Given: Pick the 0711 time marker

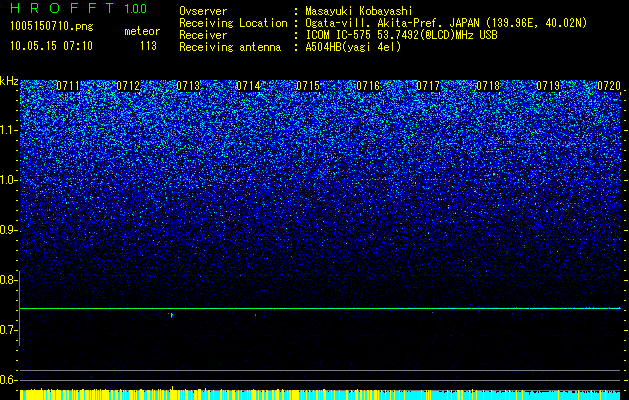Looking at the screenshot, I should click(68, 86).
